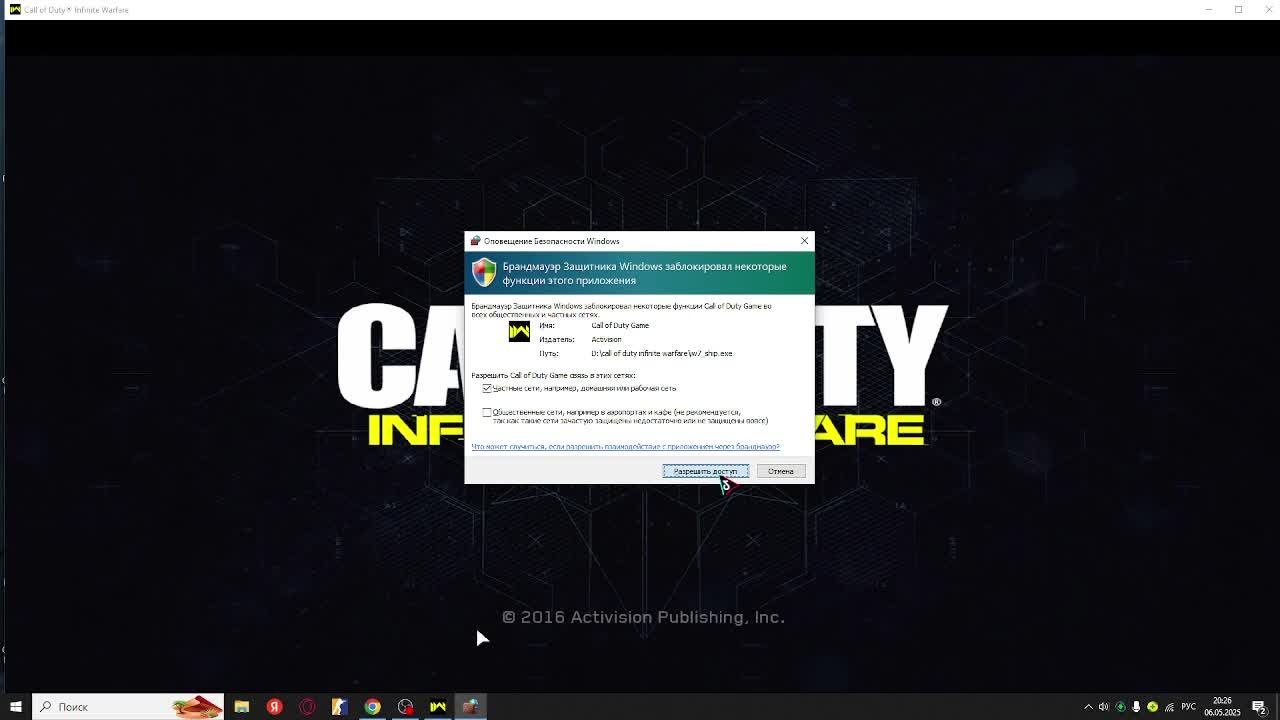
Task: Click the Call of Duty window title icon
Action: 15,9
